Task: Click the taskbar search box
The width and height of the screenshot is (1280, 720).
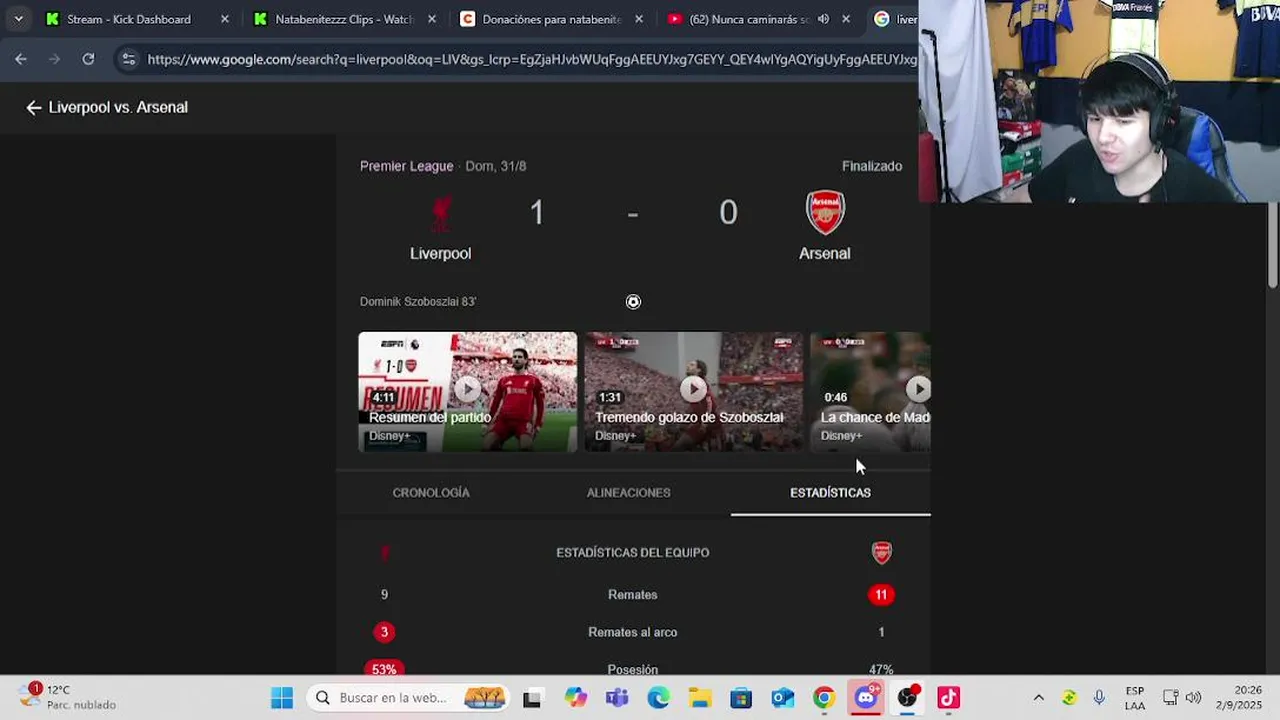Action: [x=408, y=698]
